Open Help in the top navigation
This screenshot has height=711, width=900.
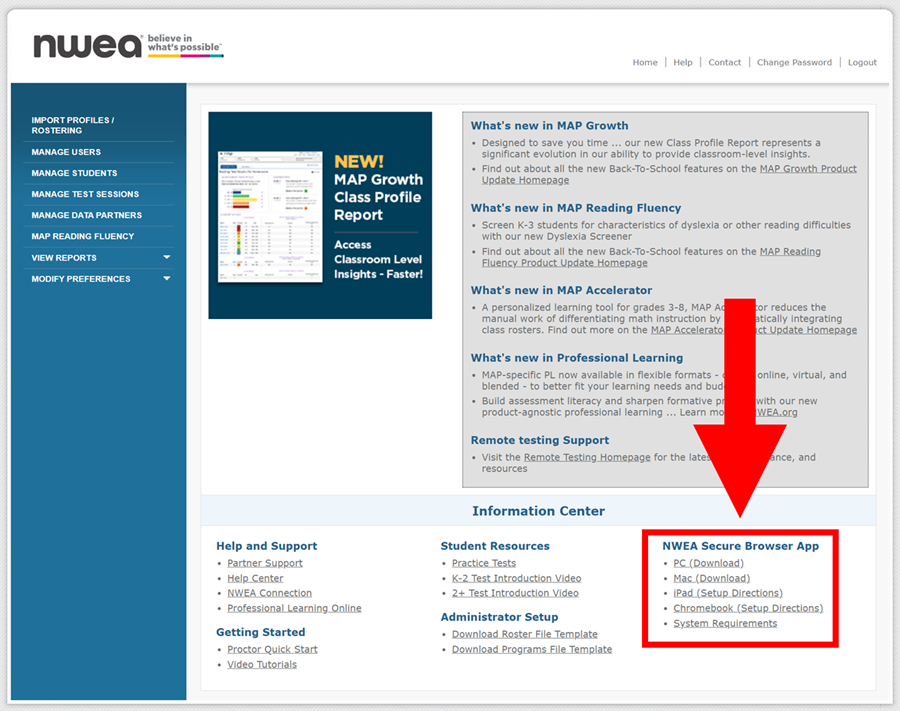[x=683, y=62]
